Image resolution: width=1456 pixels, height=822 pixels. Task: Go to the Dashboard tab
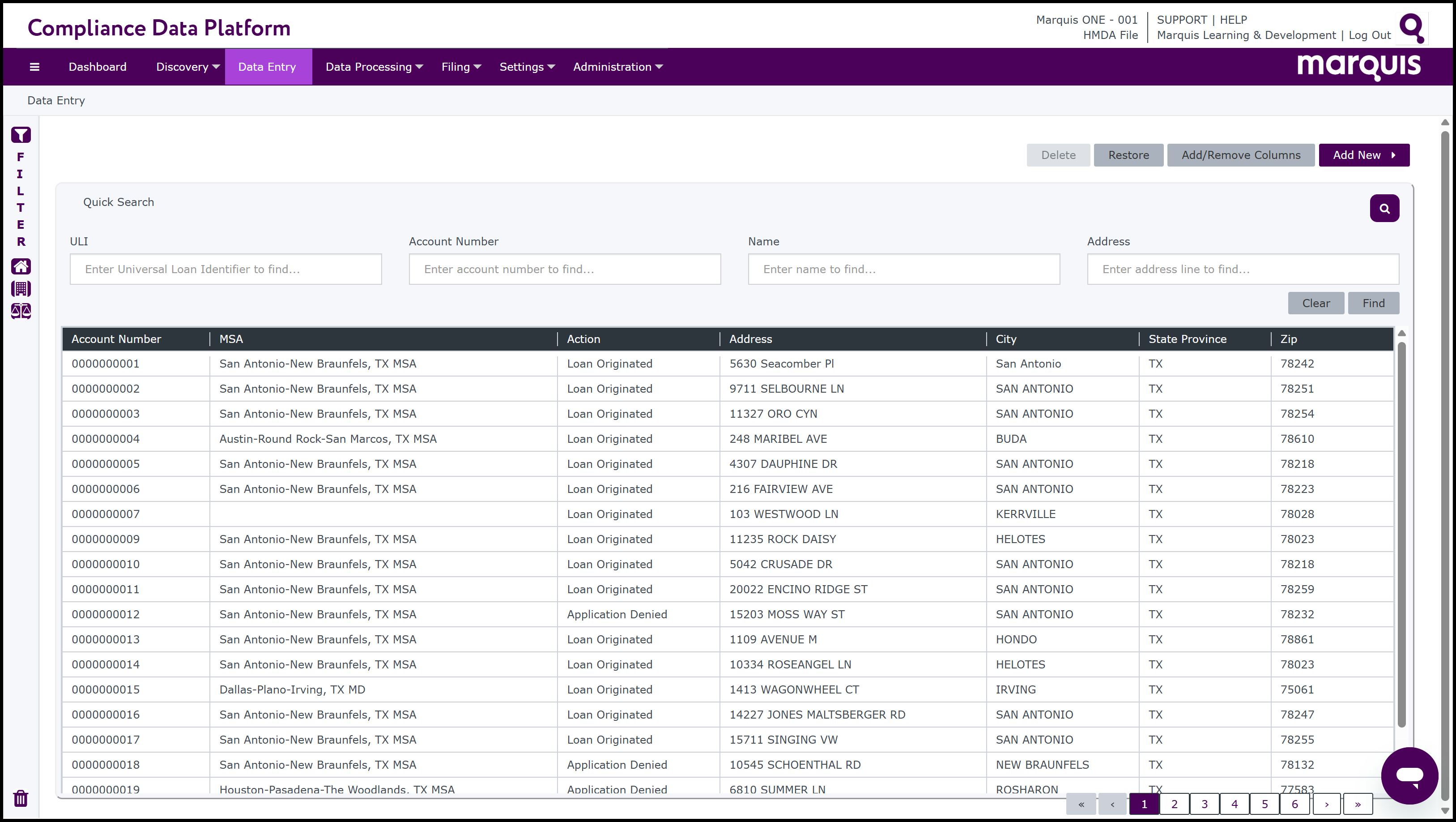97,67
